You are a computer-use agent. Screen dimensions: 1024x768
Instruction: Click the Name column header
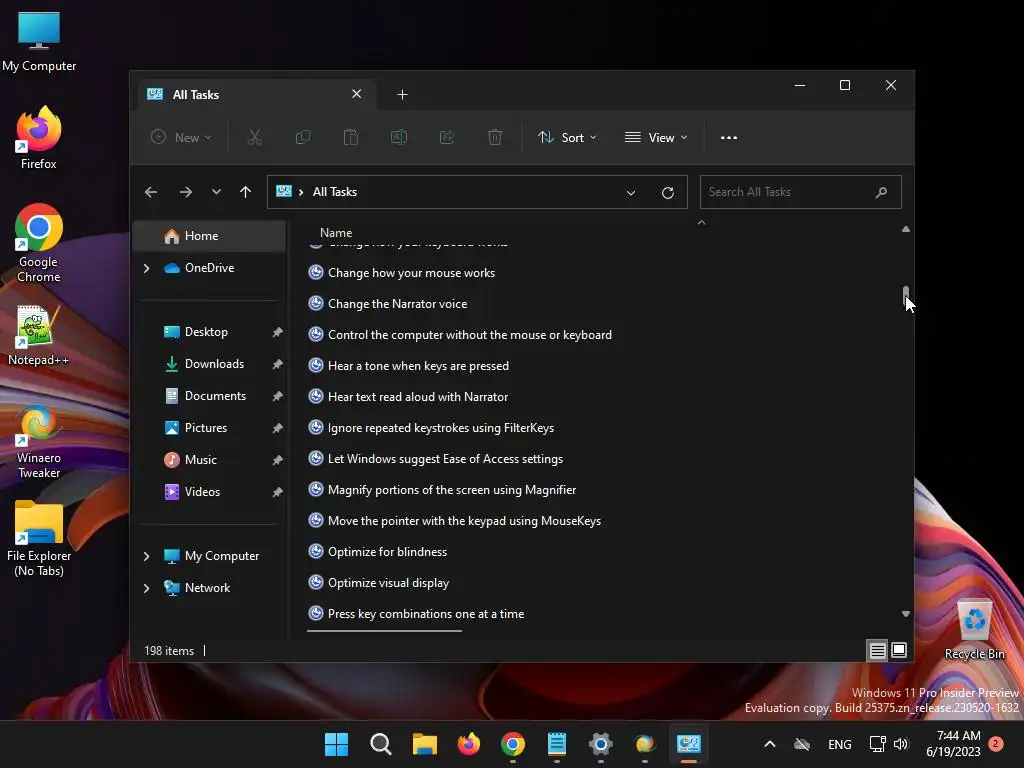336,232
